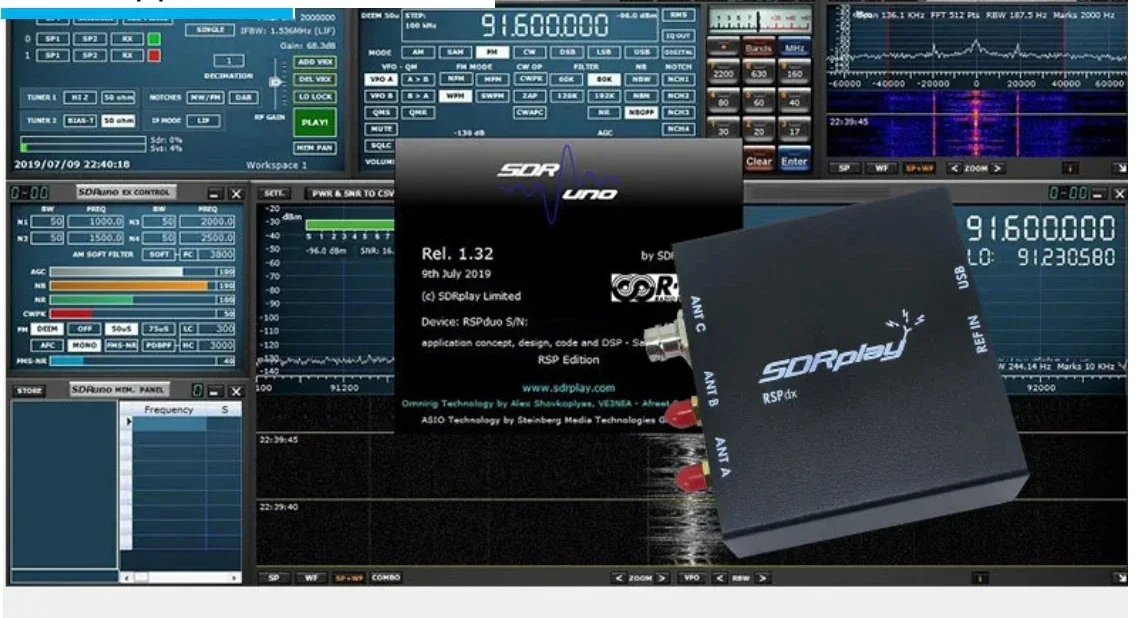This screenshot has height=618, width=1136.
Task: Choose WFM in FM MODE section
Action: pyautogui.click(x=455, y=96)
